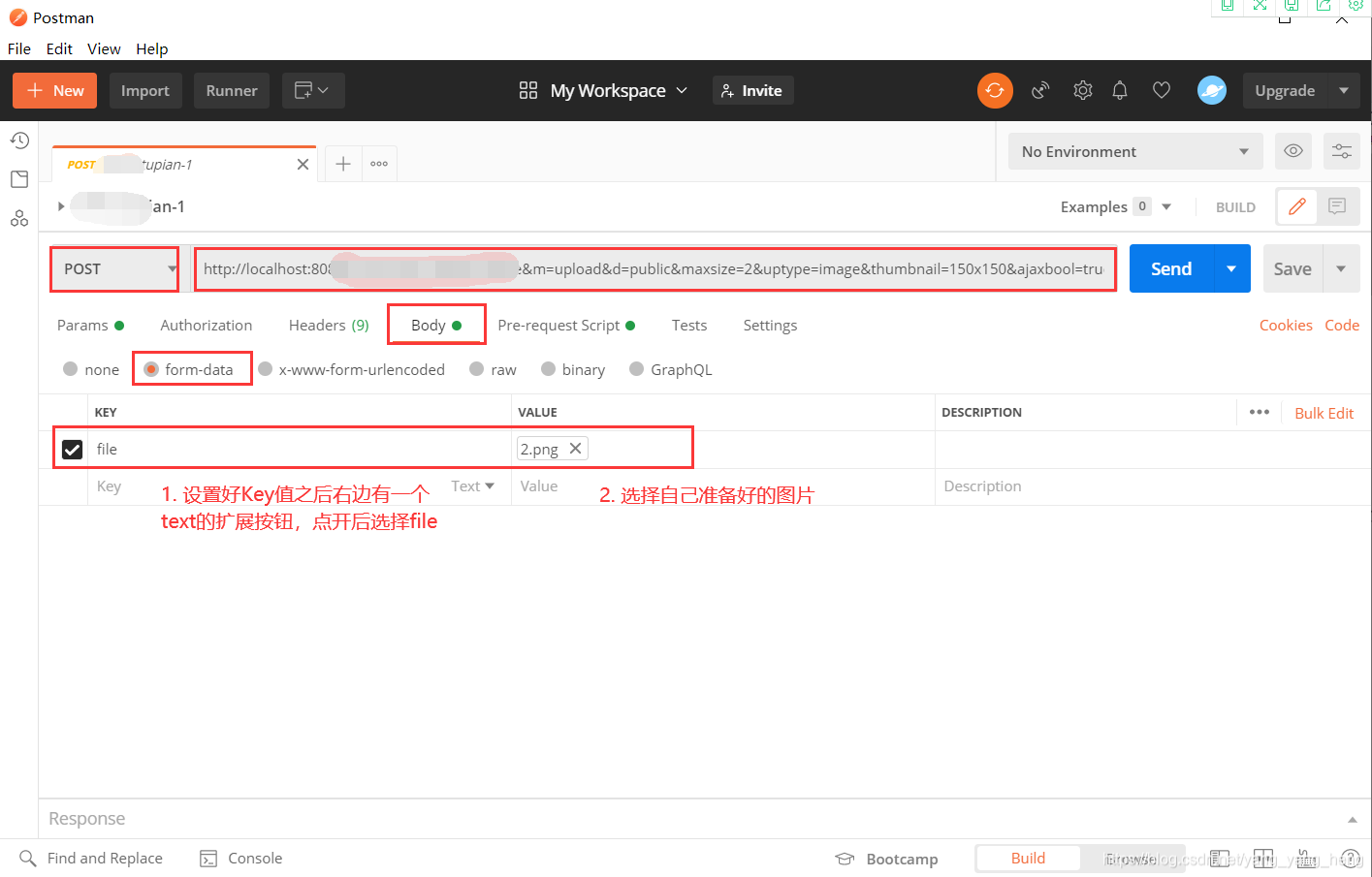Send the request with Send button
Viewport: 1372px width, 877px height.
coord(1171,269)
